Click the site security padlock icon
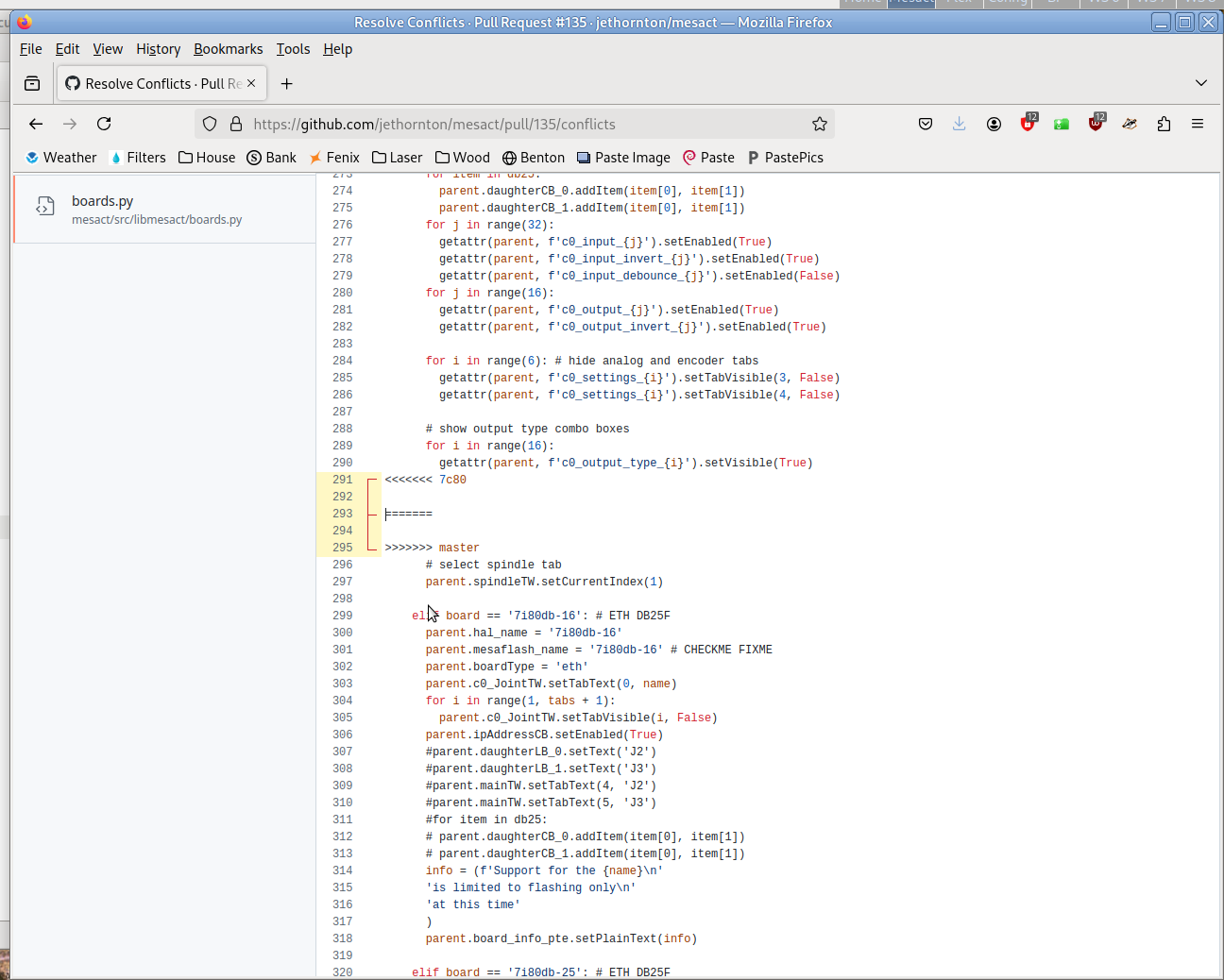1224x980 pixels. [x=236, y=124]
